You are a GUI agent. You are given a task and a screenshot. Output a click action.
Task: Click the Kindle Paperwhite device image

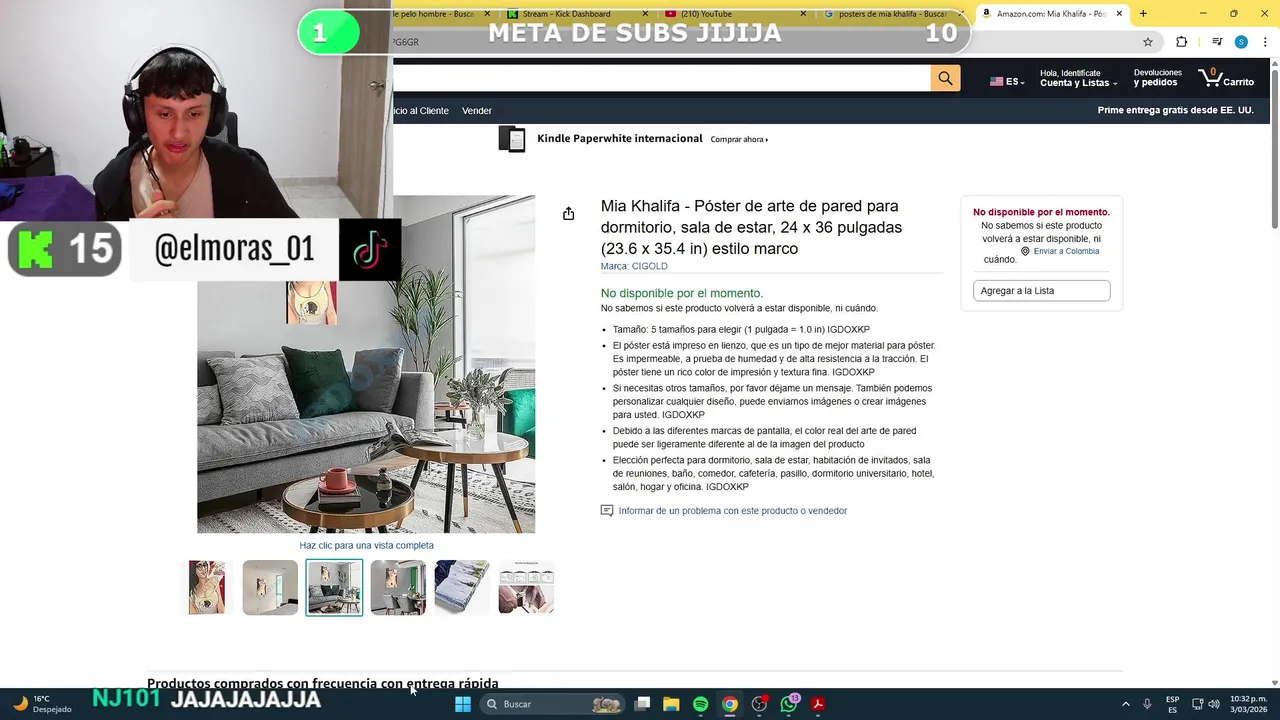(512, 139)
